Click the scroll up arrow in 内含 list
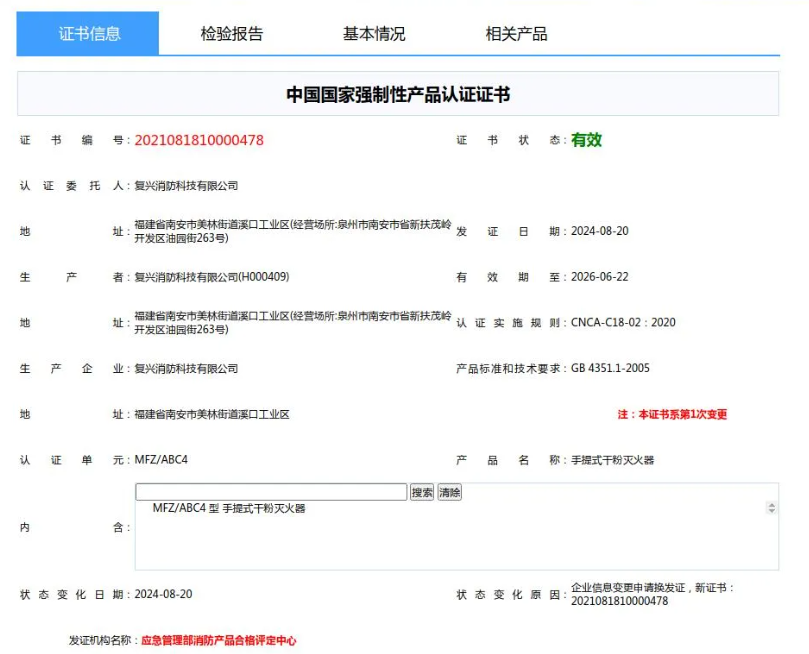 770,505
